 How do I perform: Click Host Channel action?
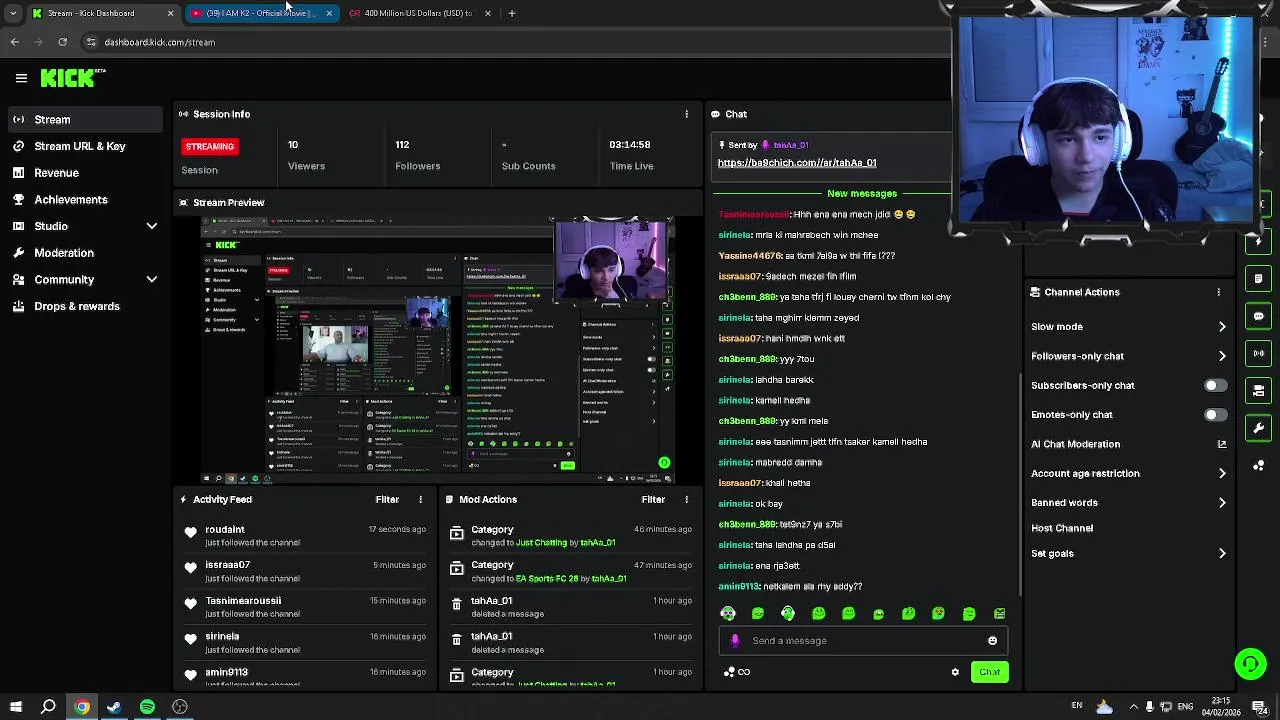[x=1062, y=528]
